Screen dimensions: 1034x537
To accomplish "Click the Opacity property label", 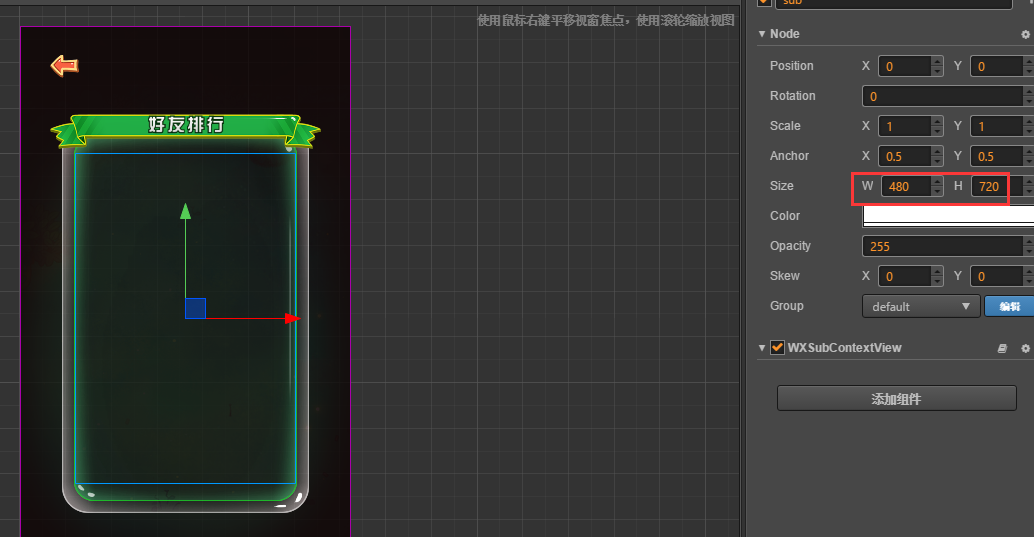I will click(x=790, y=245).
